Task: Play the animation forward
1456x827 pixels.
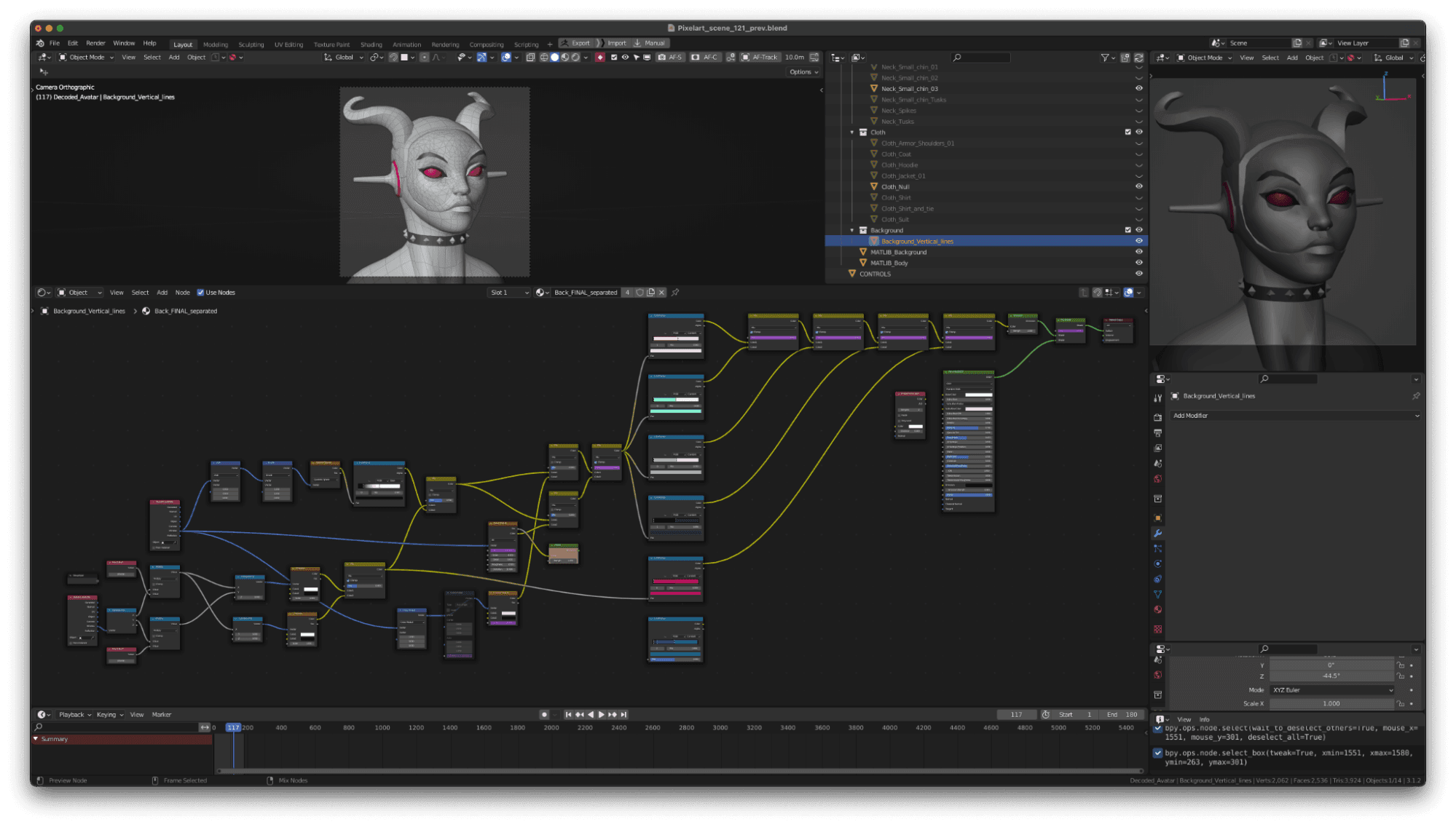Action: [601, 715]
